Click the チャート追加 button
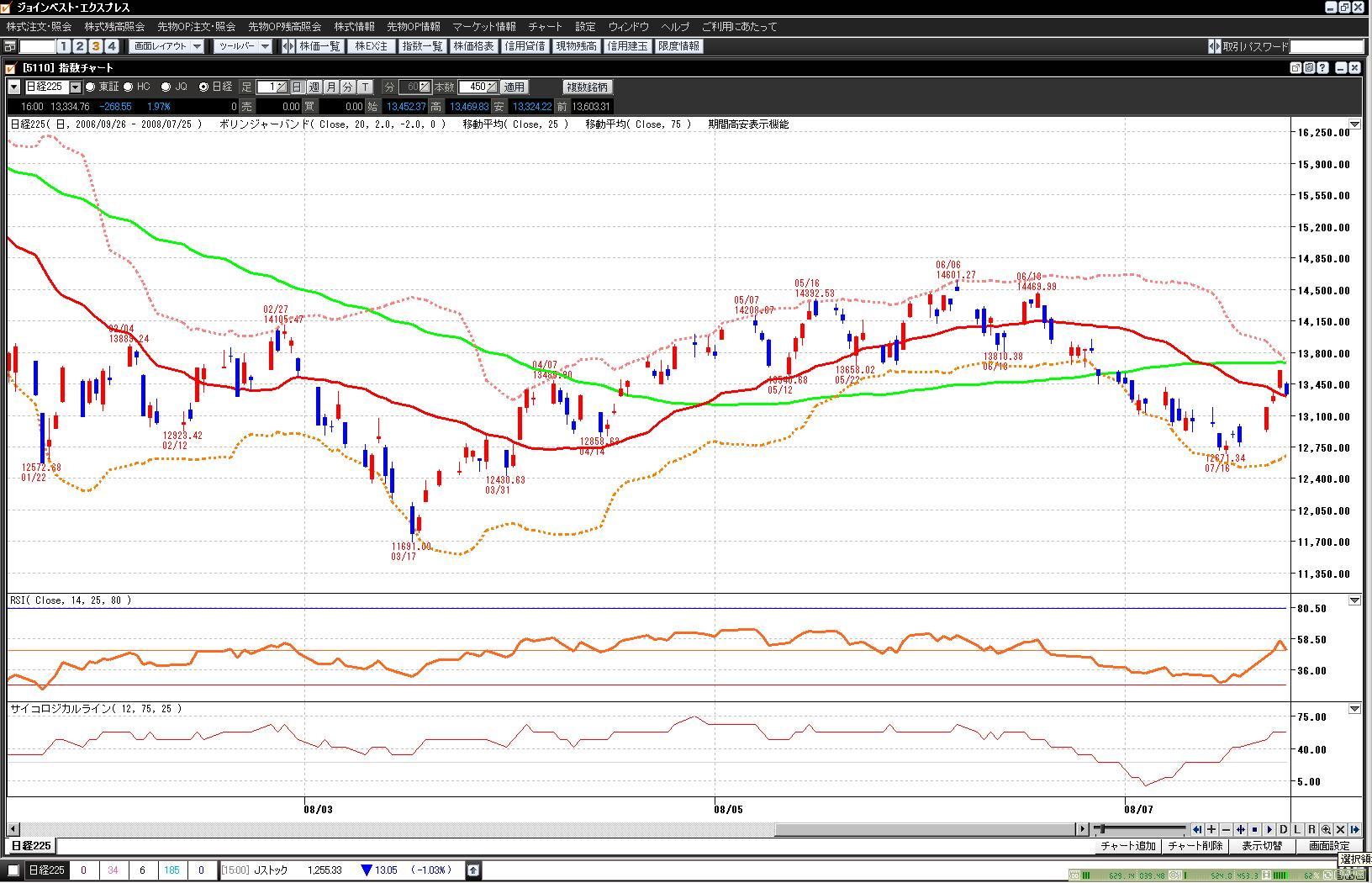1372x883 pixels. point(1127,846)
